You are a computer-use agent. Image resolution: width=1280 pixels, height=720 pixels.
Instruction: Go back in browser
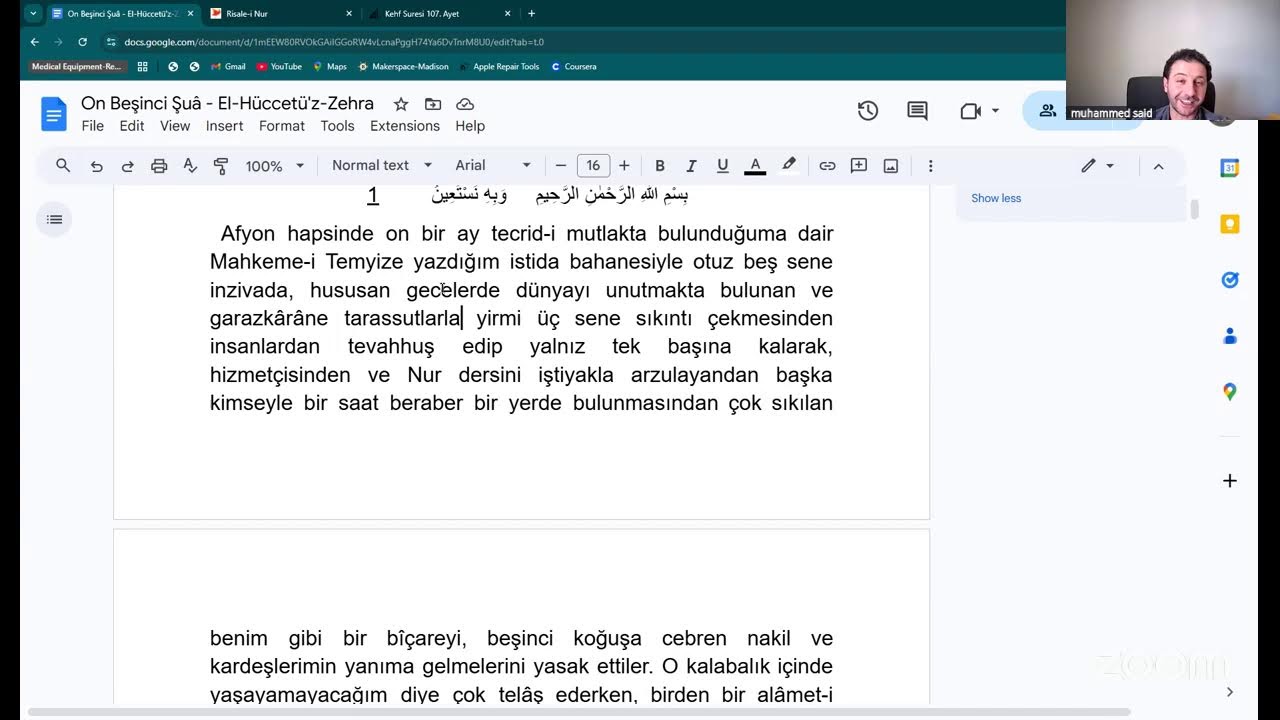click(x=35, y=42)
